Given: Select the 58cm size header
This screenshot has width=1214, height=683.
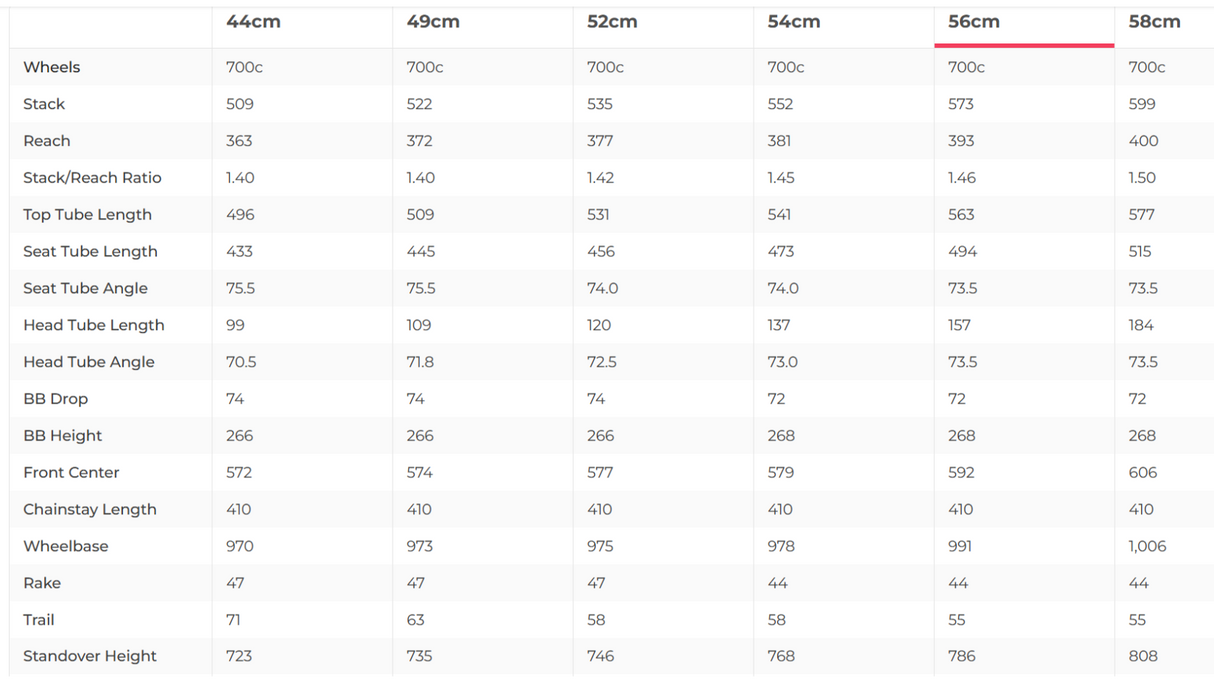Looking at the screenshot, I should pos(1154,22).
